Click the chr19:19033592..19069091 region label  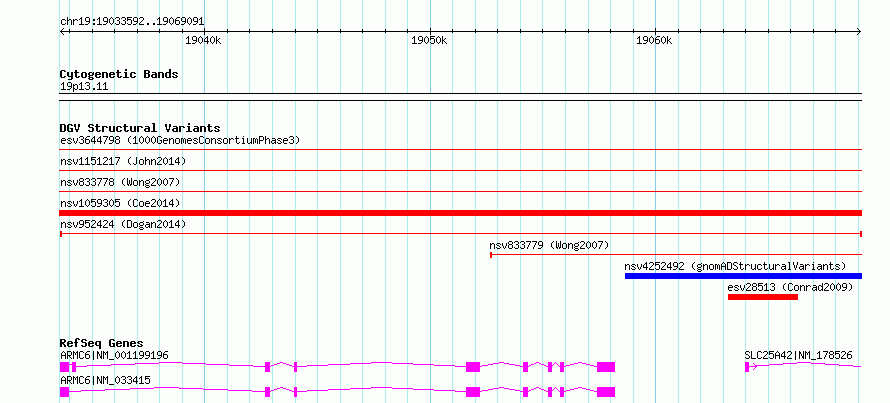click(132, 22)
